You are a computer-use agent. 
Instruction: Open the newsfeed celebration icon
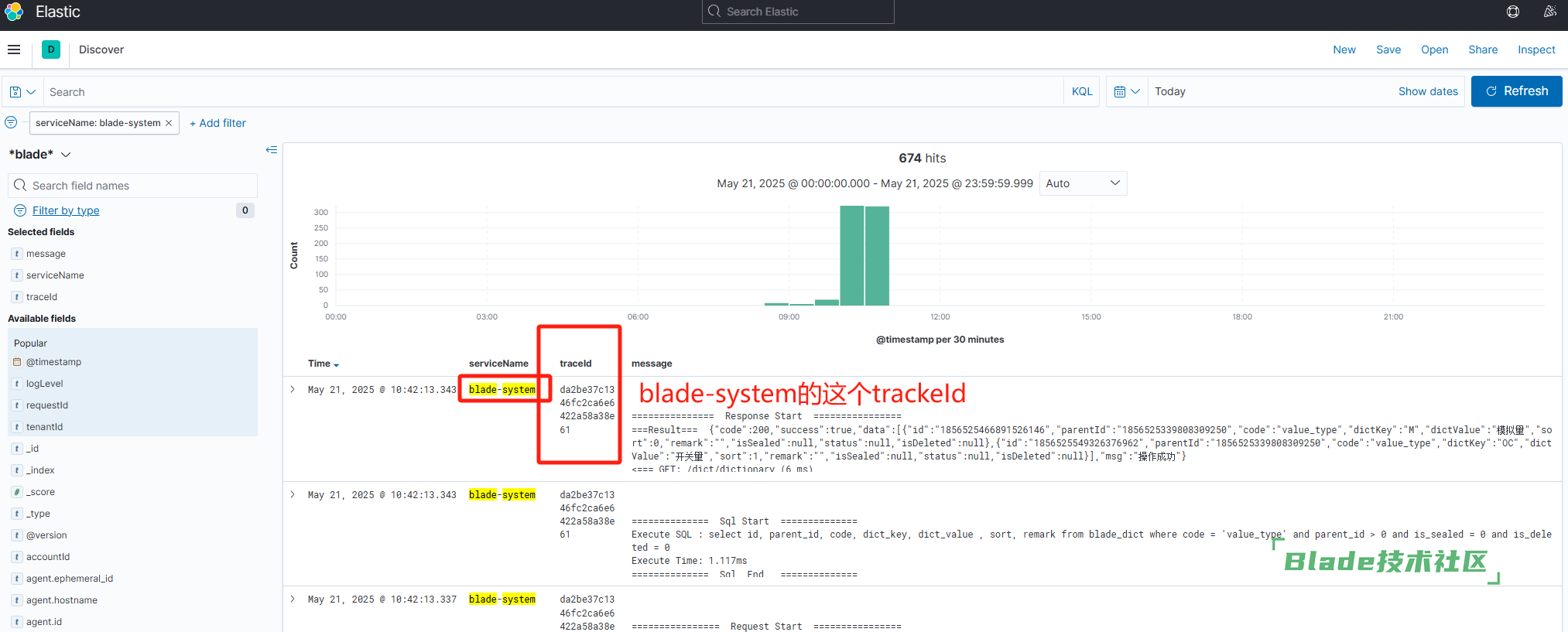[1550, 12]
